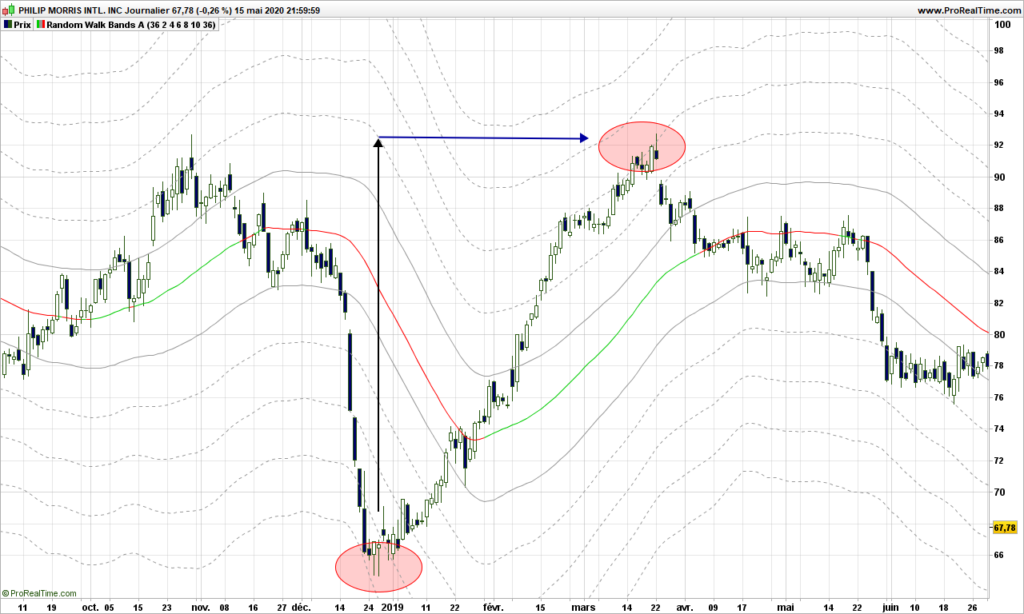This screenshot has width=1024, height=614.
Task: Select the 80 level on the price axis
Action: [999, 335]
